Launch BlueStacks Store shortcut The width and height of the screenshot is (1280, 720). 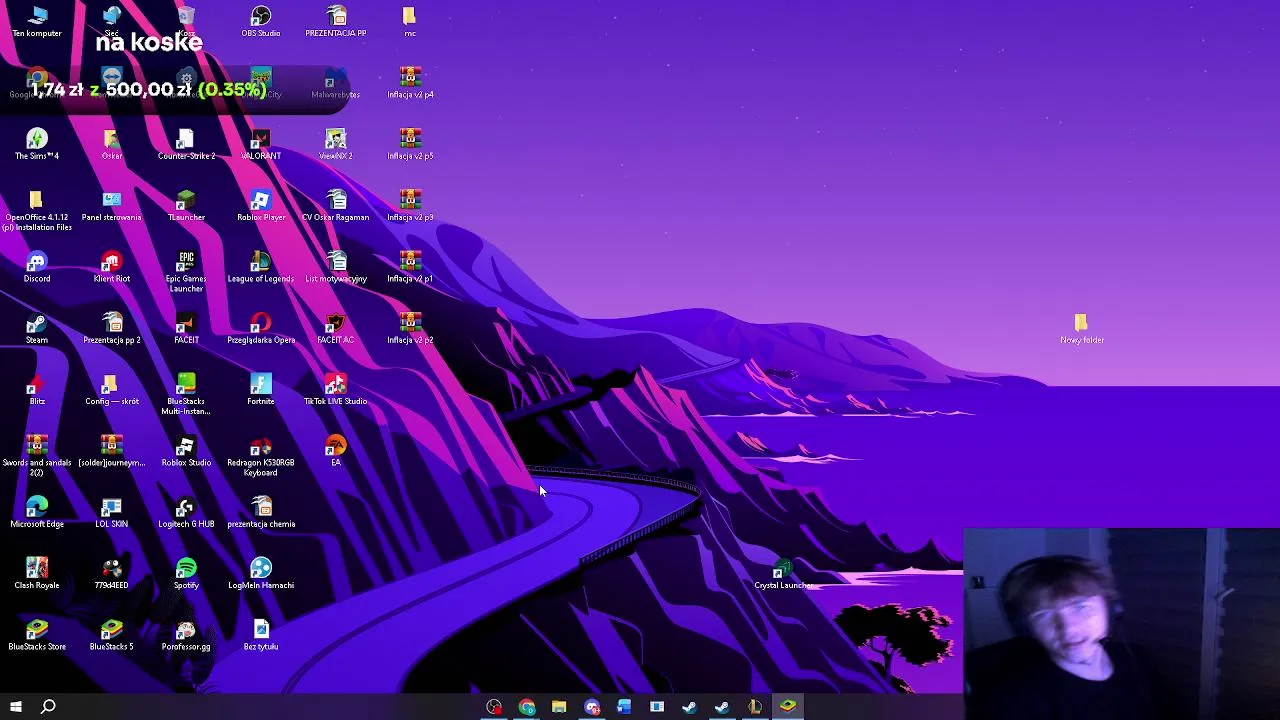point(37,634)
